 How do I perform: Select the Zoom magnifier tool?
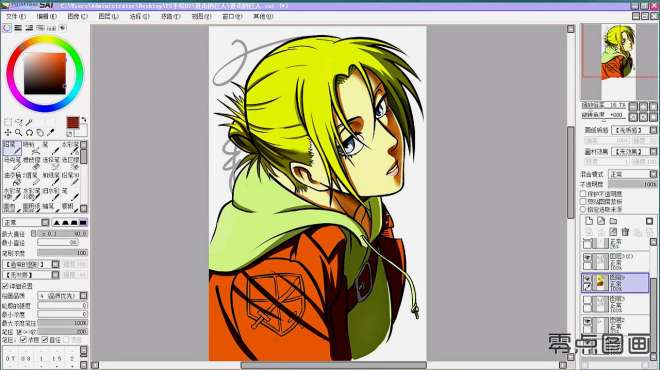(19, 133)
